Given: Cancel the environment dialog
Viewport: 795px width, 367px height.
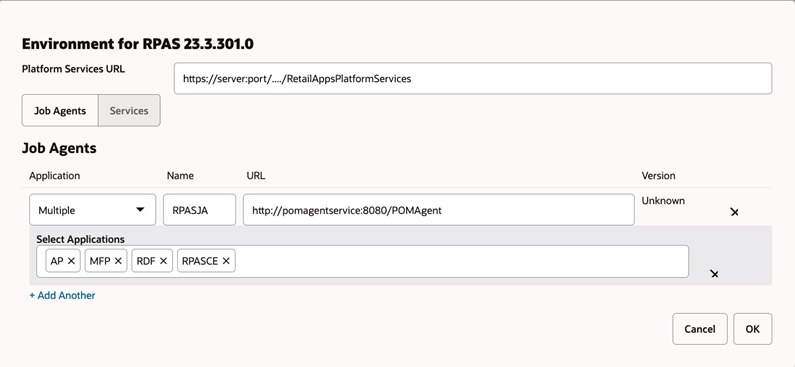Looking at the screenshot, I should pyautogui.click(x=700, y=329).
